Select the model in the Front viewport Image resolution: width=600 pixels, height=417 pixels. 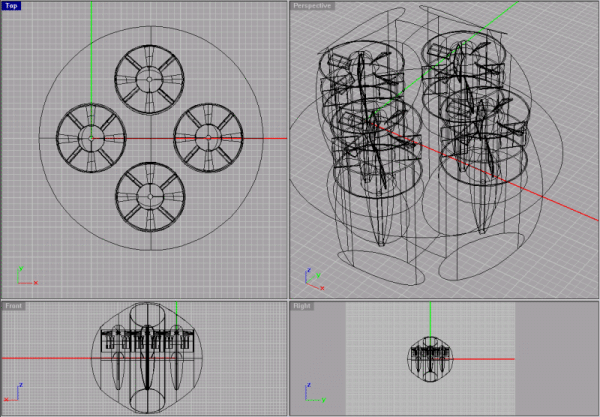(146, 357)
